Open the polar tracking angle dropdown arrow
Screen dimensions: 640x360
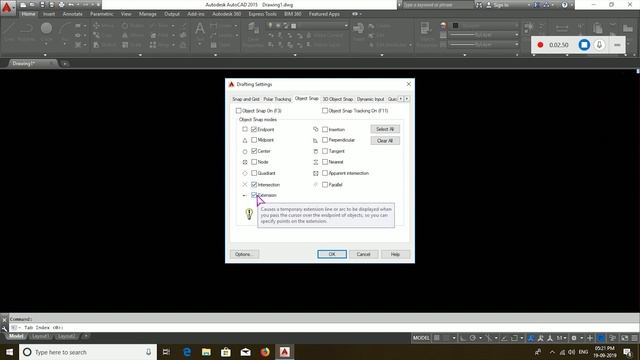point(480,338)
